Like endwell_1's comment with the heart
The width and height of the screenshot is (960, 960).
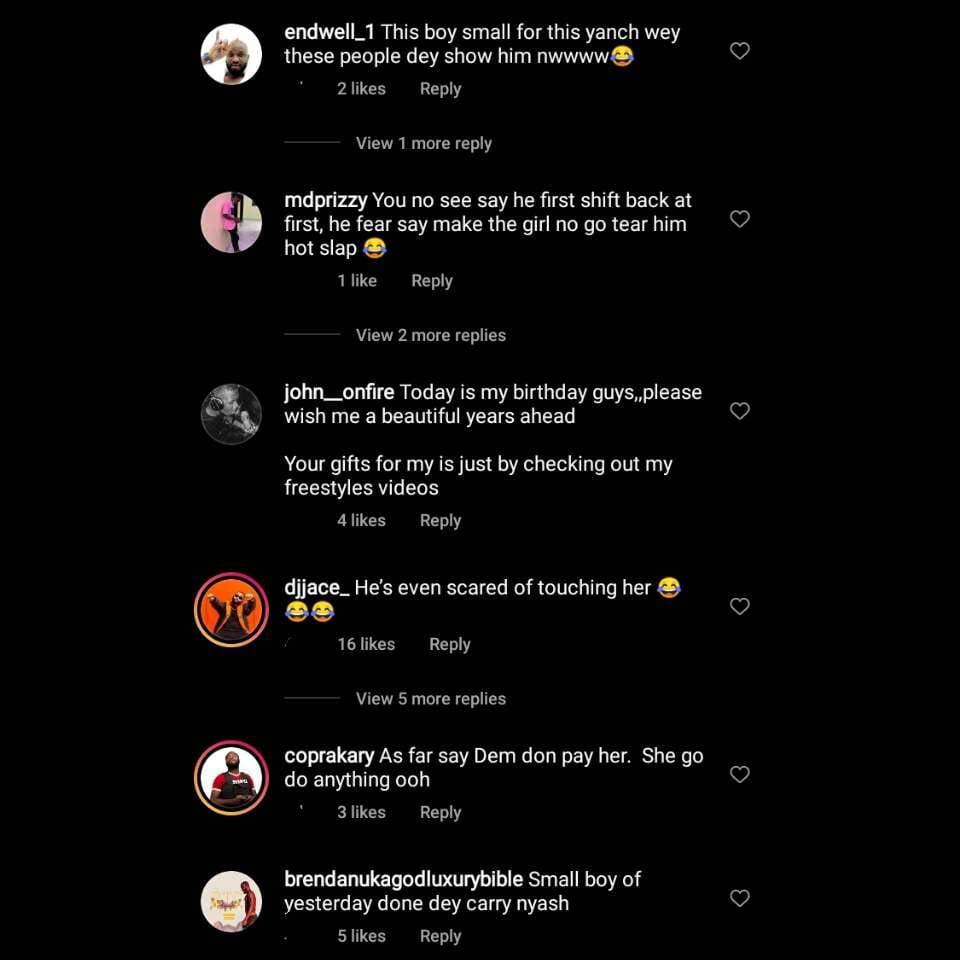click(740, 51)
